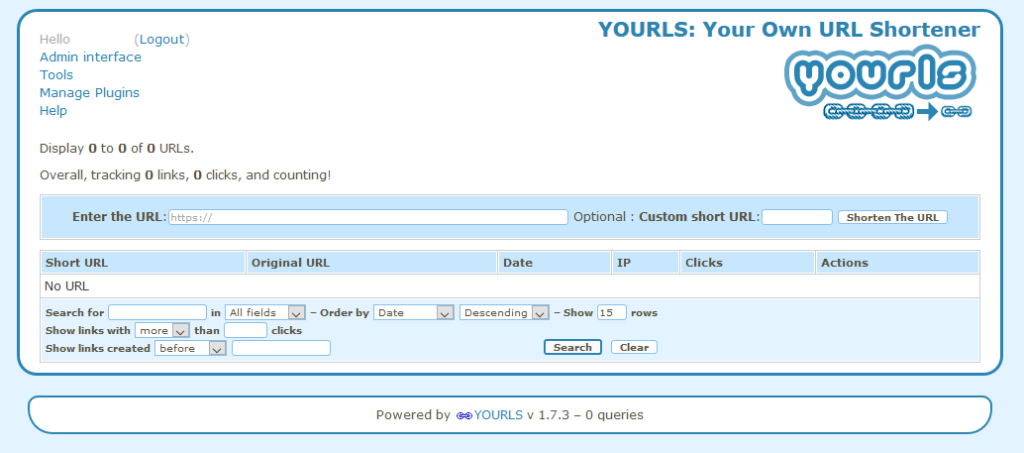Image resolution: width=1024 pixels, height=453 pixels.
Task: Click the rows count field showing 15
Action: pyautogui.click(x=611, y=312)
